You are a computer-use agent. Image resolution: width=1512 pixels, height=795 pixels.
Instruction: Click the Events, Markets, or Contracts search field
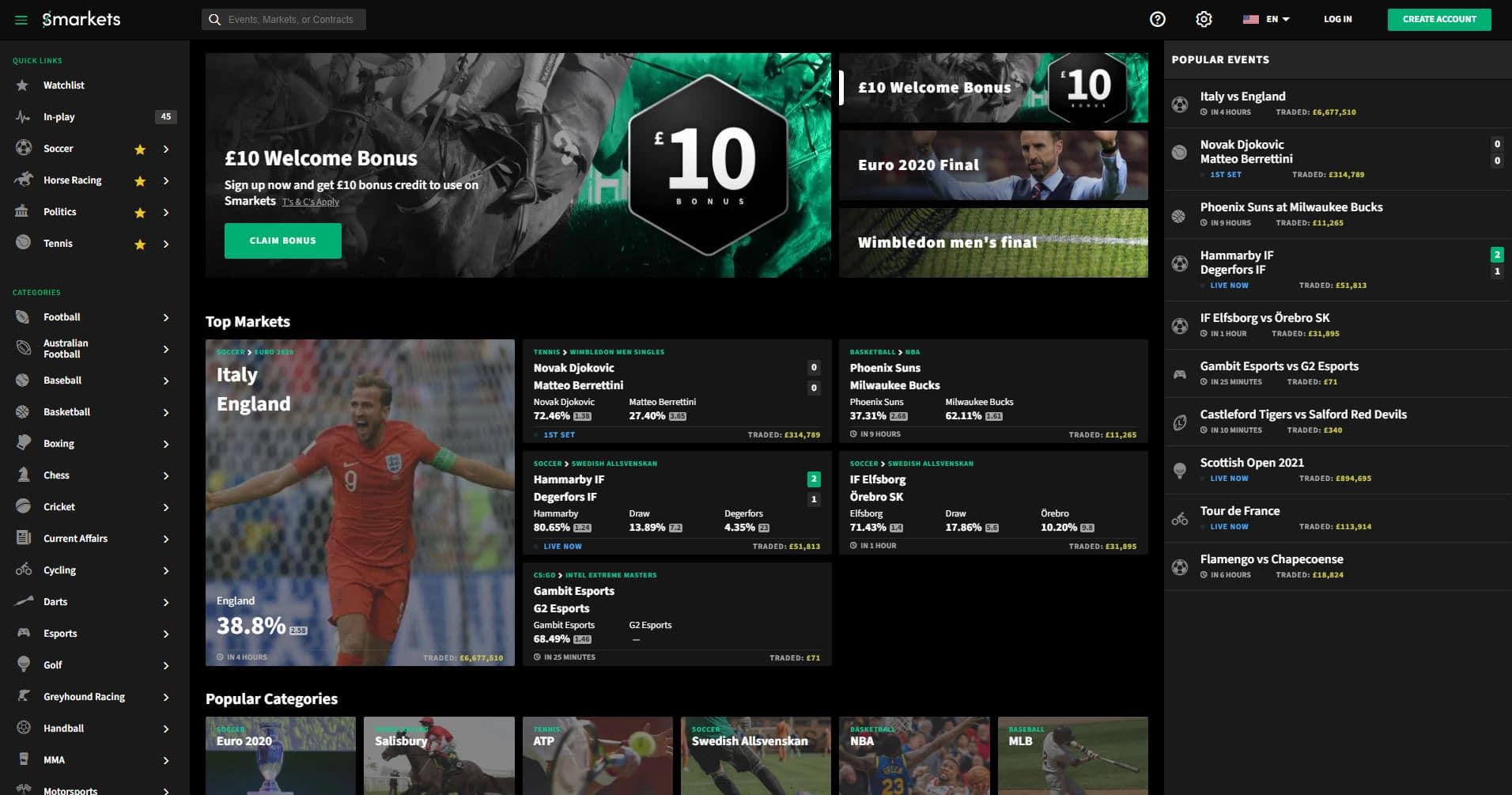coord(290,19)
